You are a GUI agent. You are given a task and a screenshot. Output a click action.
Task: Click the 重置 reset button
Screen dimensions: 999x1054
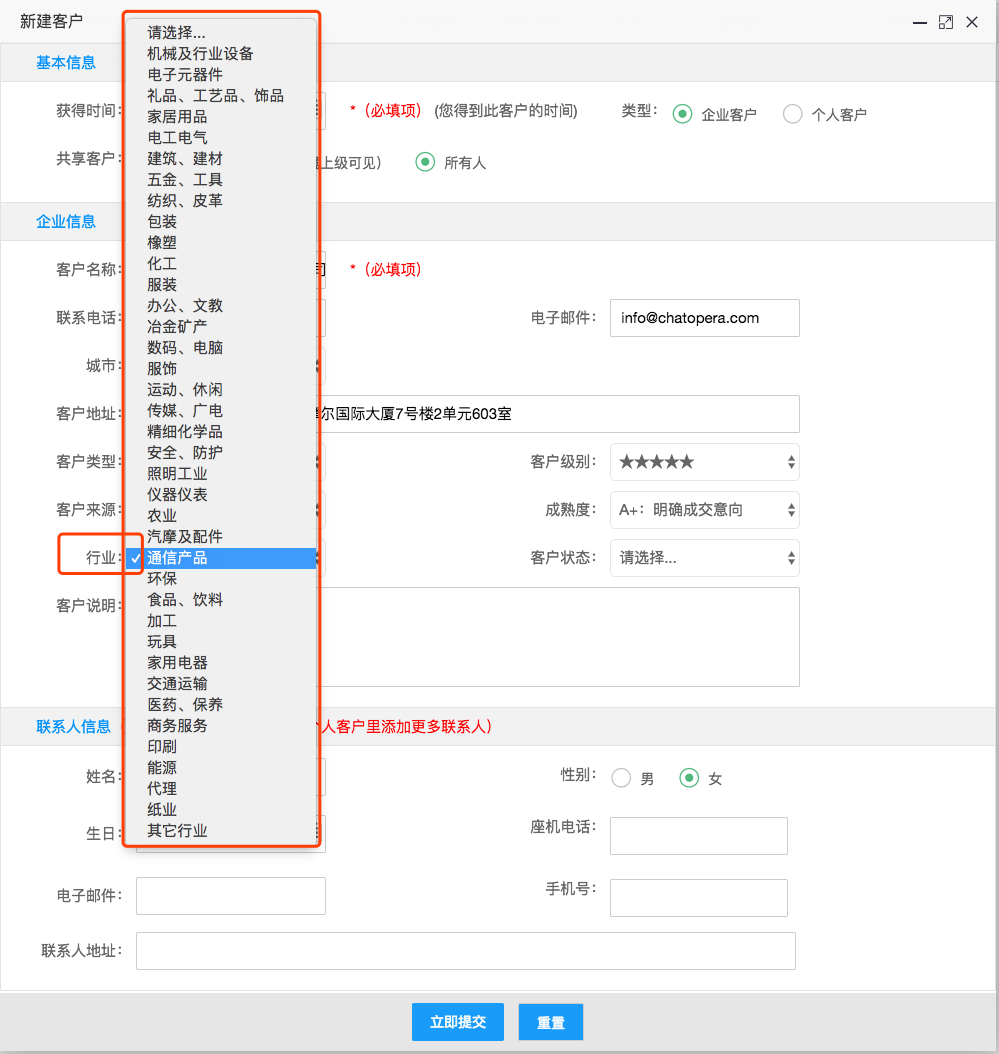550,1022
